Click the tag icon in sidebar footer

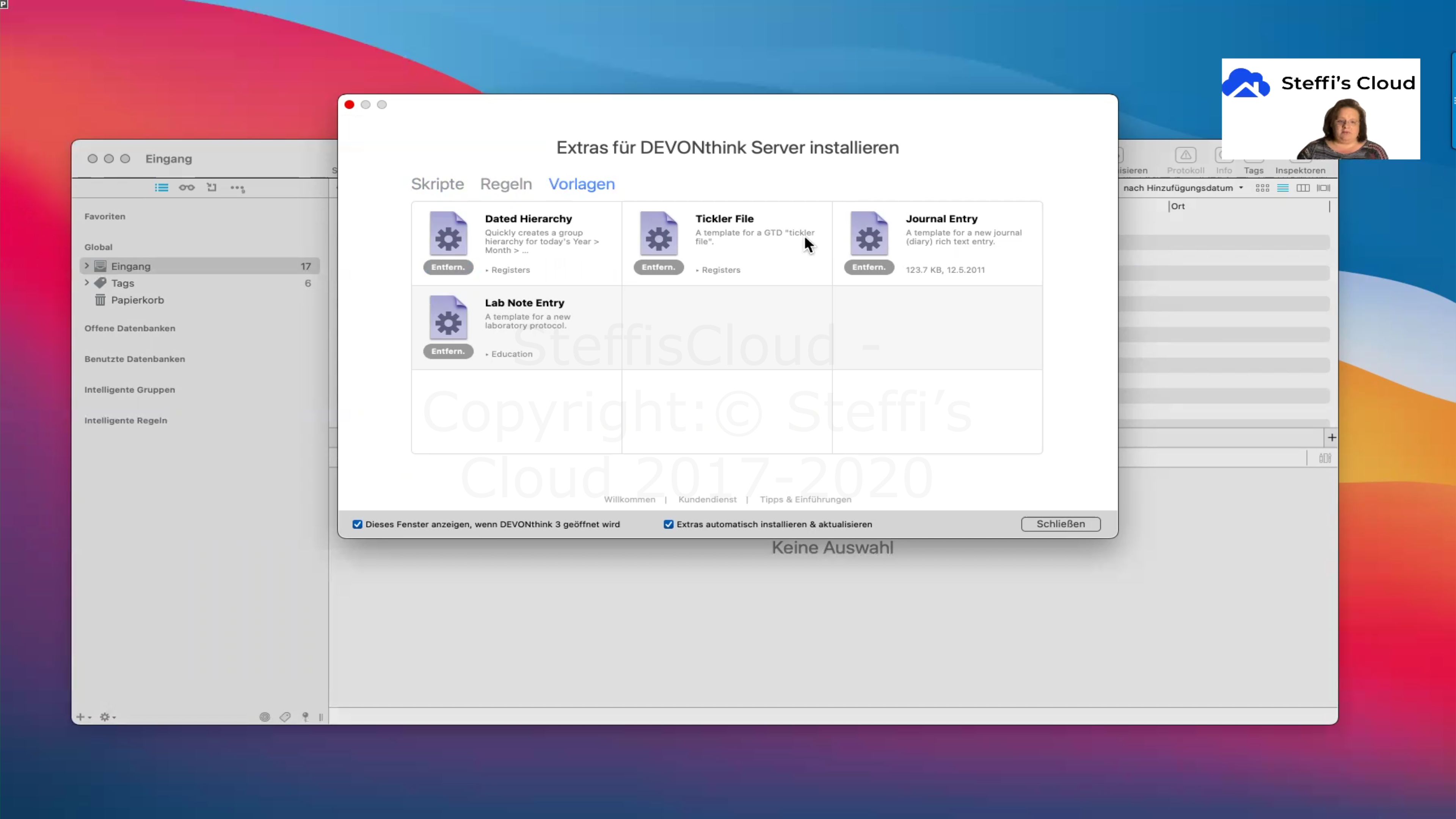(x=285, y=717)
